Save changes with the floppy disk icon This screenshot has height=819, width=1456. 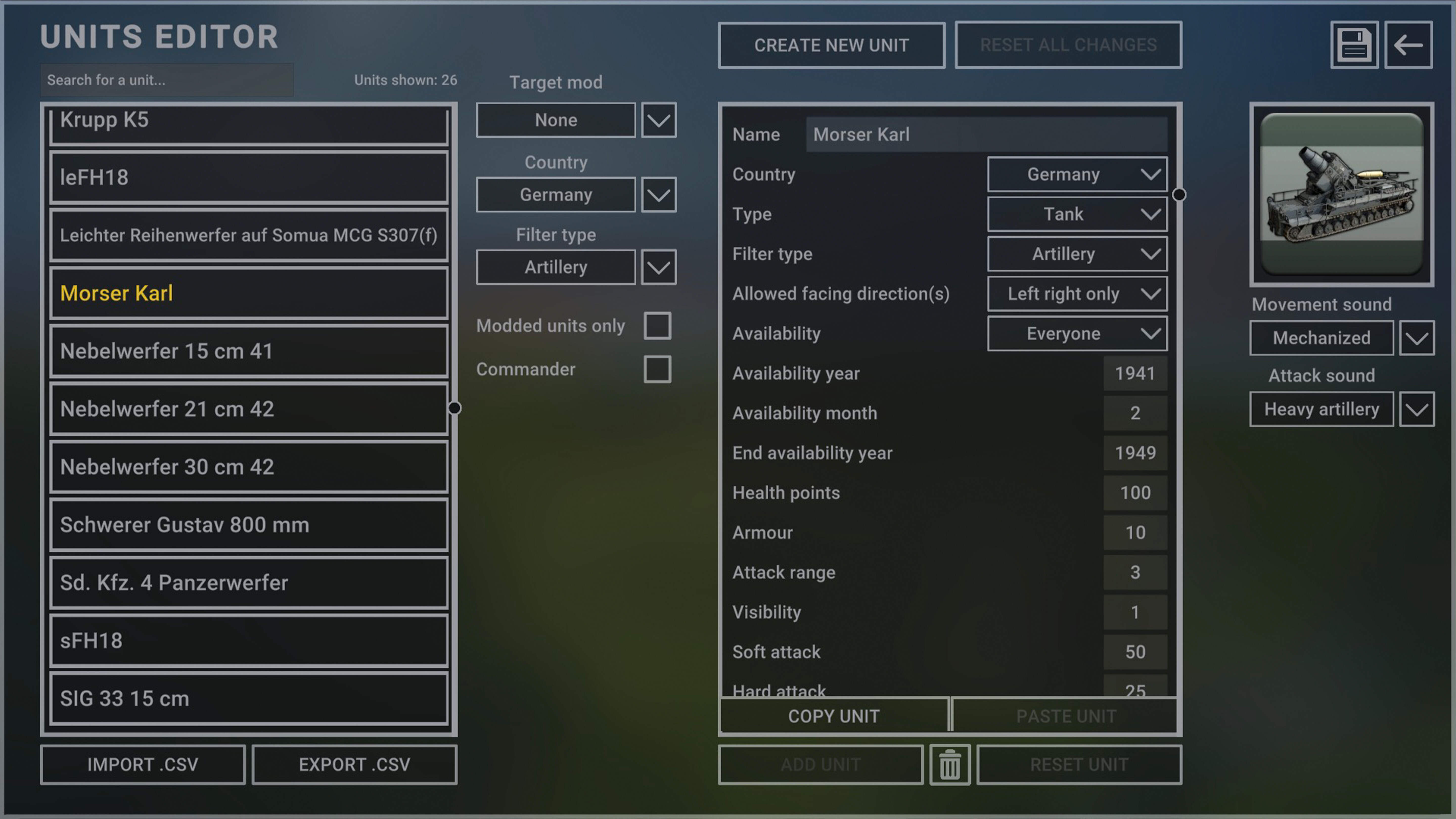click(1354, 45)
